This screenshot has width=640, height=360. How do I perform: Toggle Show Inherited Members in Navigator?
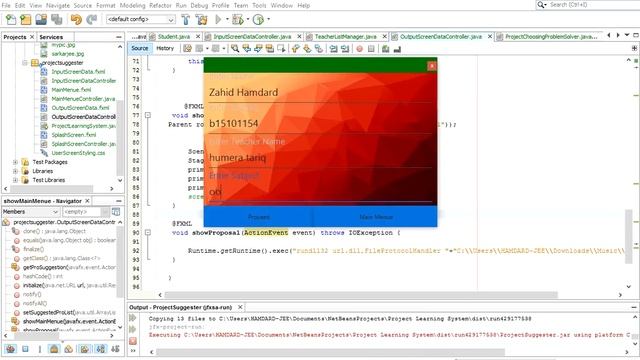11,349
